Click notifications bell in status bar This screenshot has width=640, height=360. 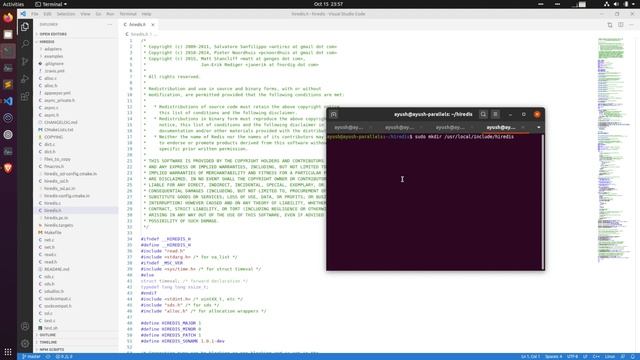pyautogui.click(x=633, y=357)
